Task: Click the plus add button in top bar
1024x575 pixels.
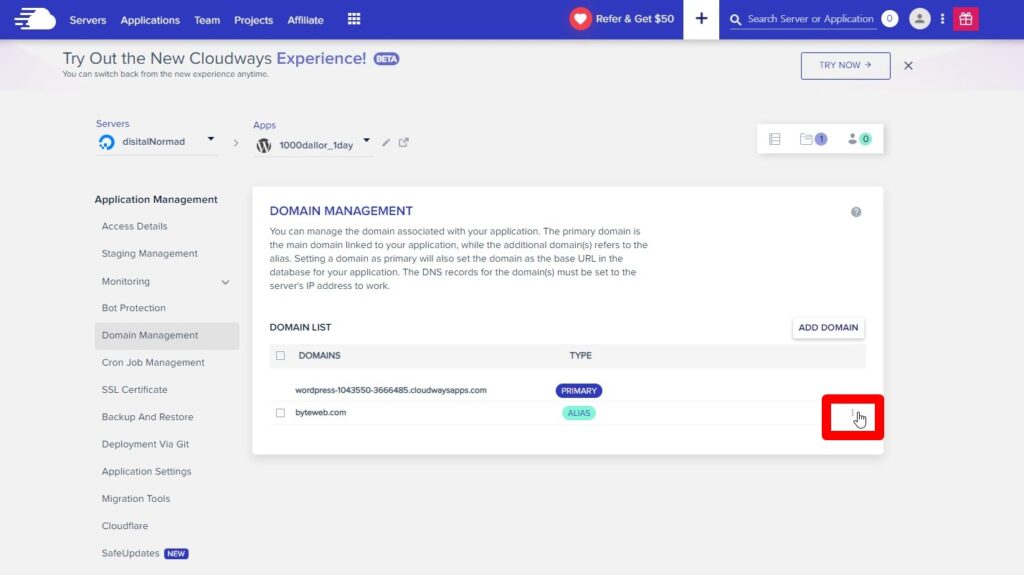Action: 701,19
